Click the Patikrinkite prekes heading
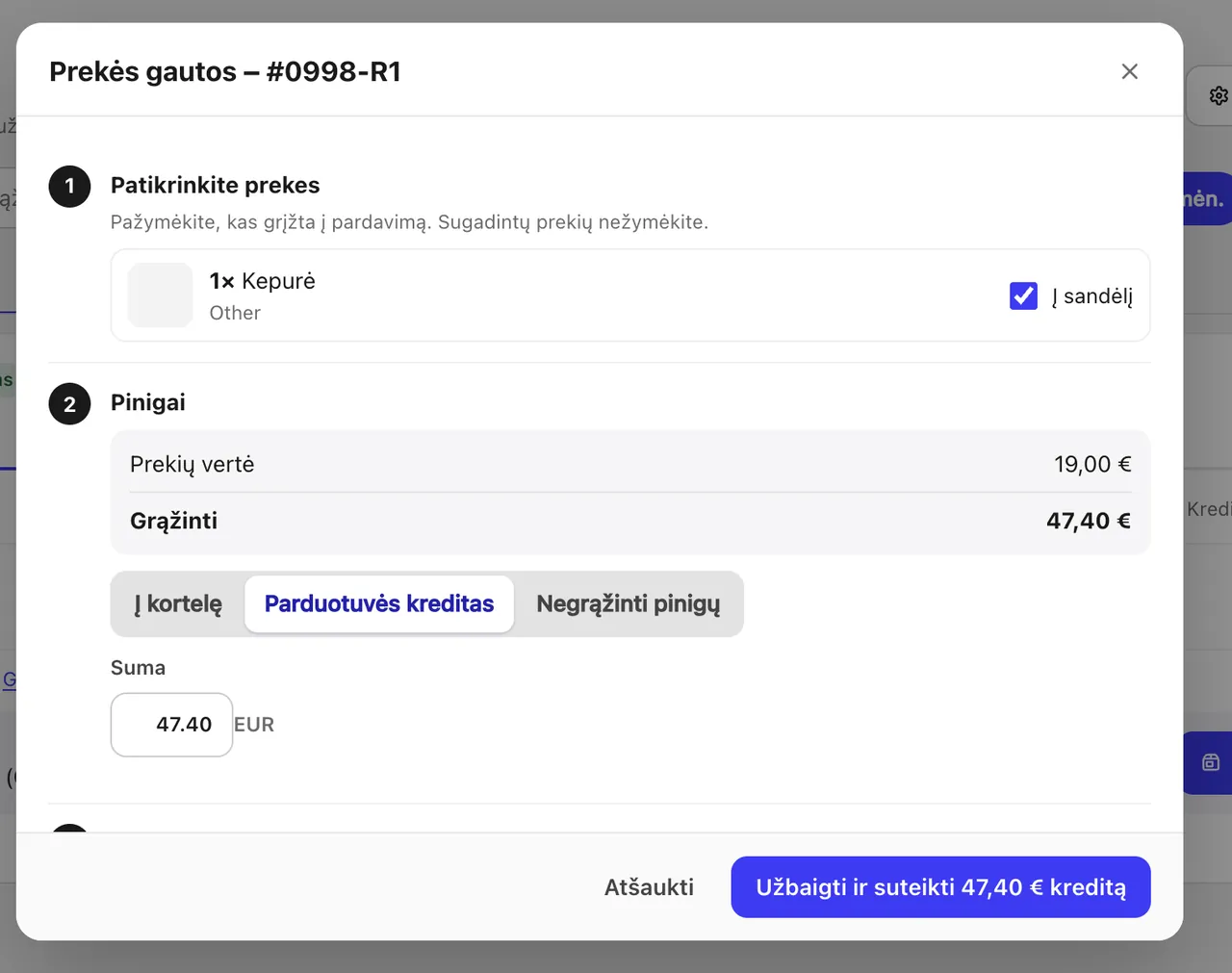 pos(215,185)
